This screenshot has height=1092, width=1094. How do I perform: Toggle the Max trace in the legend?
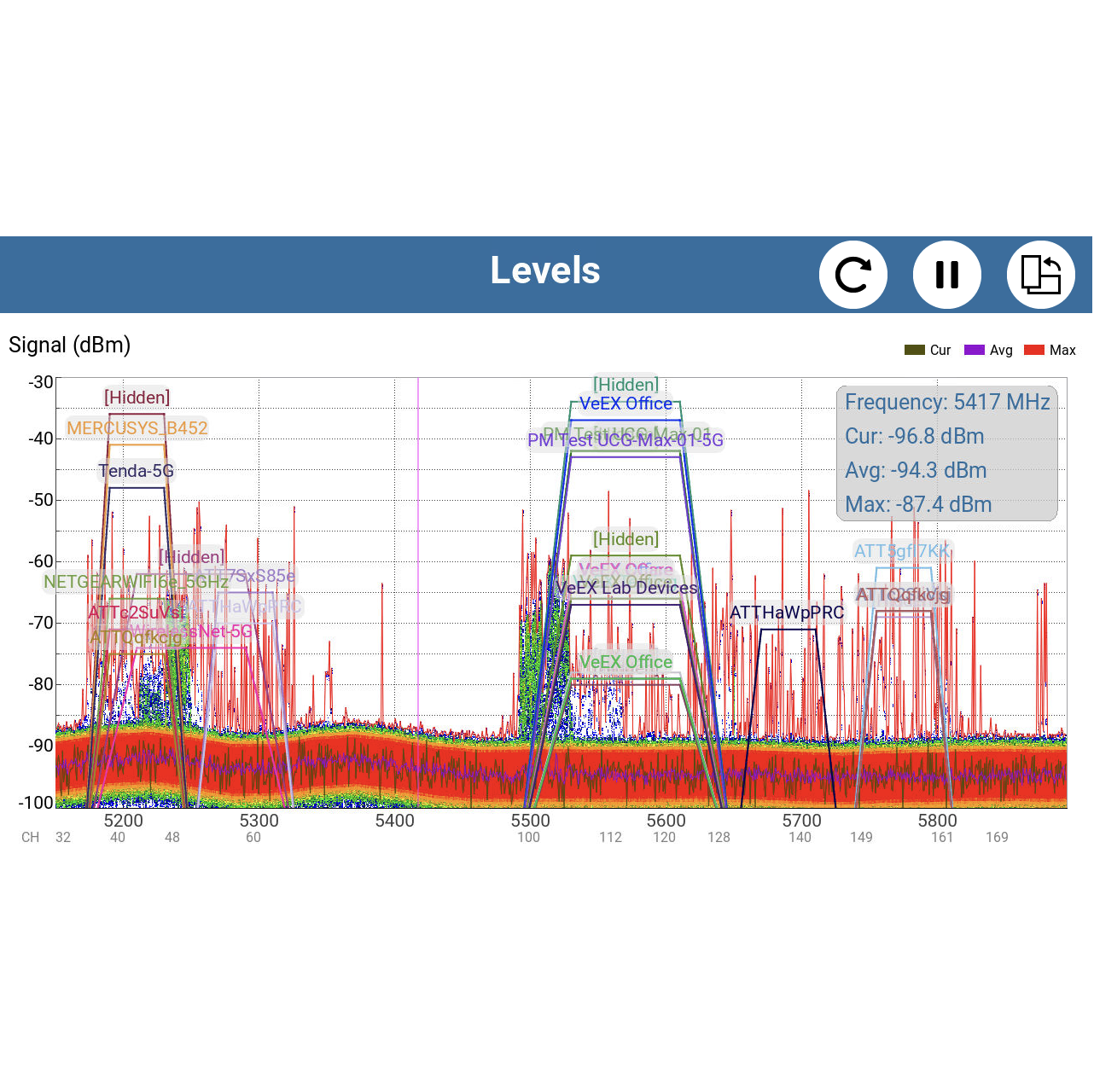coord(1049,350)
